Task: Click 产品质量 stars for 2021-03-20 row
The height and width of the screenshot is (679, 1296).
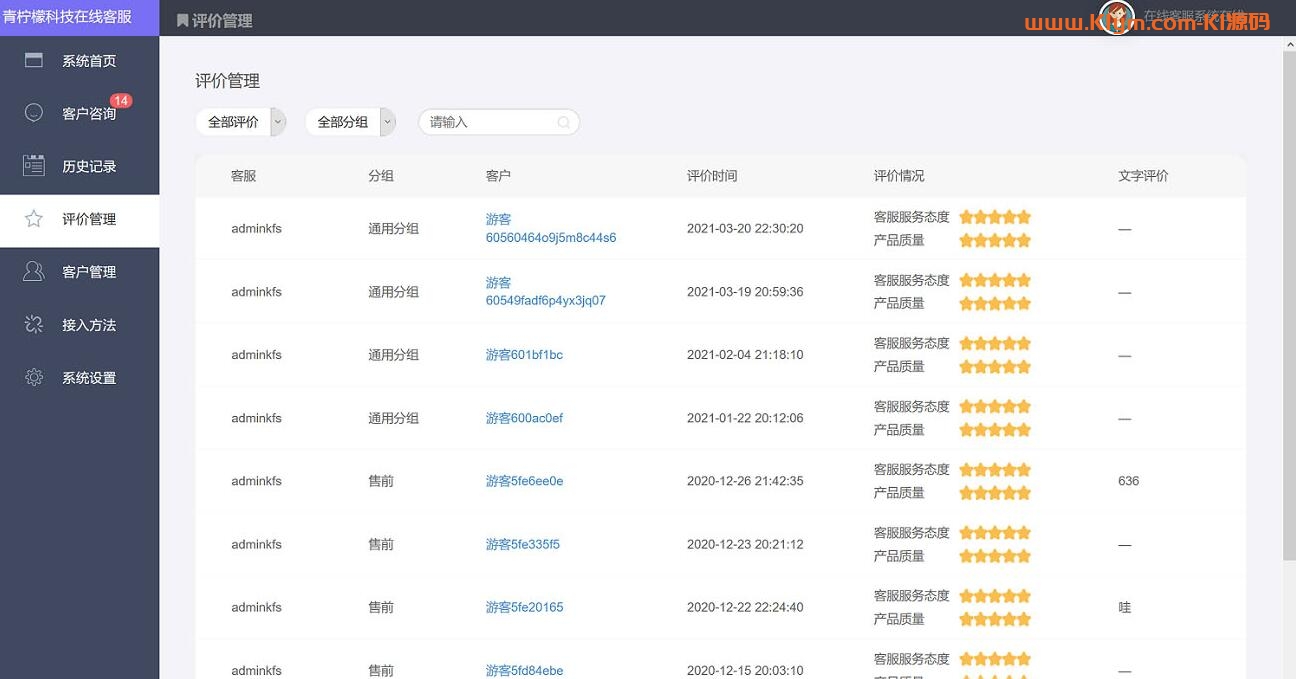Action: [995, 240]
